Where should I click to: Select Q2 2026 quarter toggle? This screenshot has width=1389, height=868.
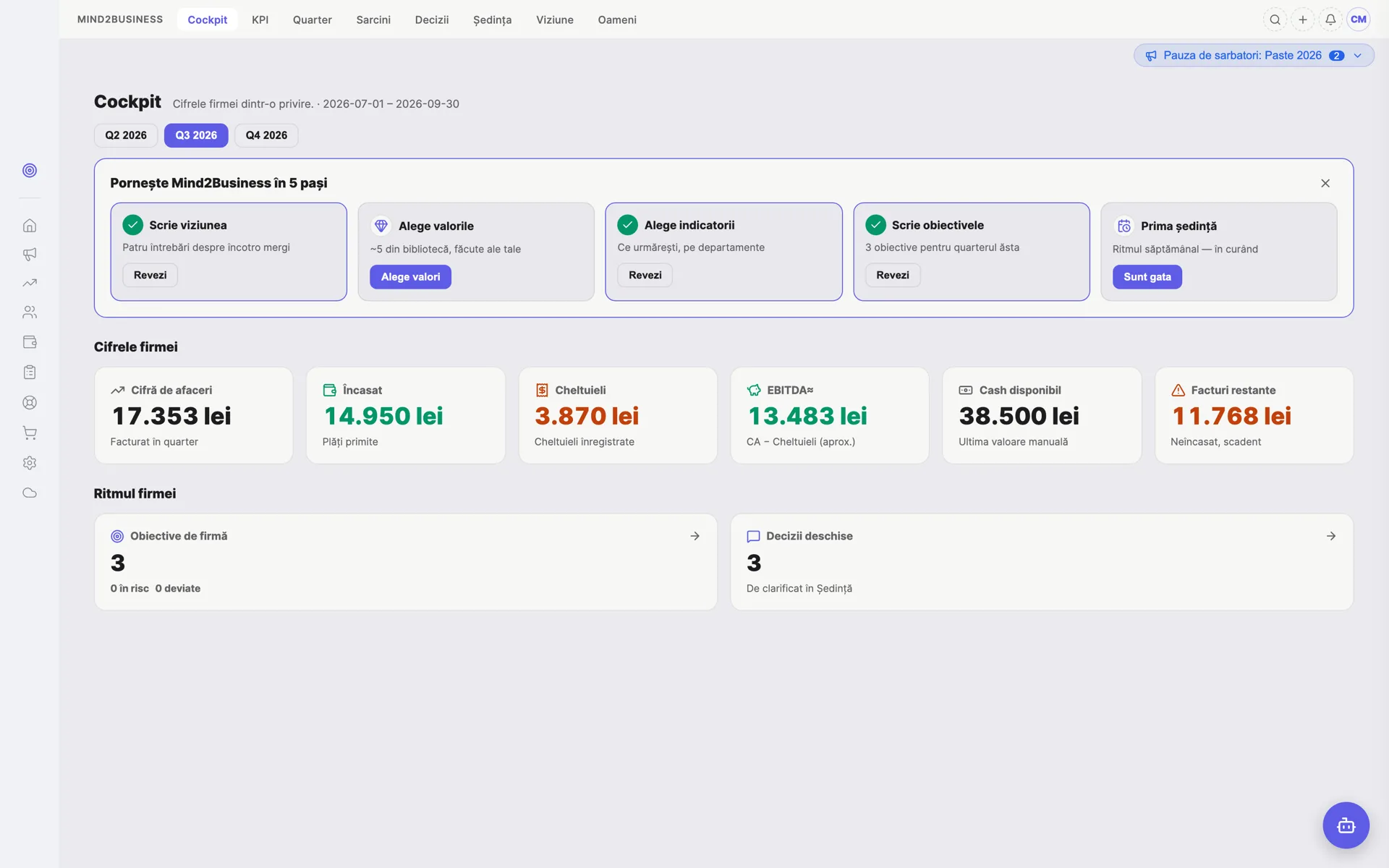126,135
